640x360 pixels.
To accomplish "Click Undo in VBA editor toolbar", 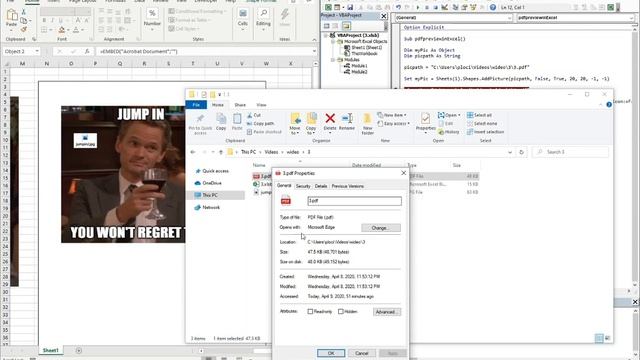I will click(x=398, y=7).
